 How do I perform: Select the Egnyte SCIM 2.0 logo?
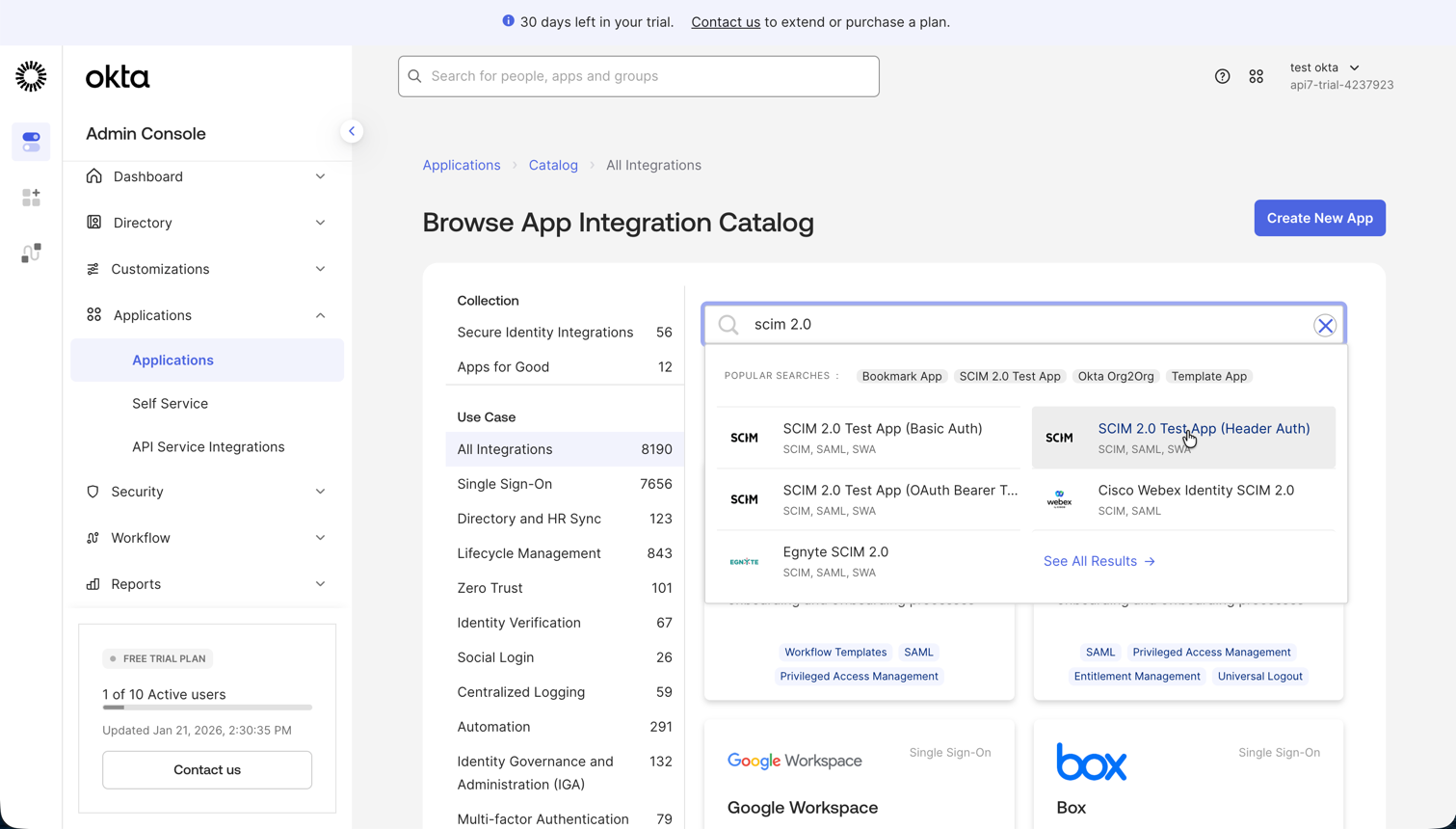click(x=744, y=560)
